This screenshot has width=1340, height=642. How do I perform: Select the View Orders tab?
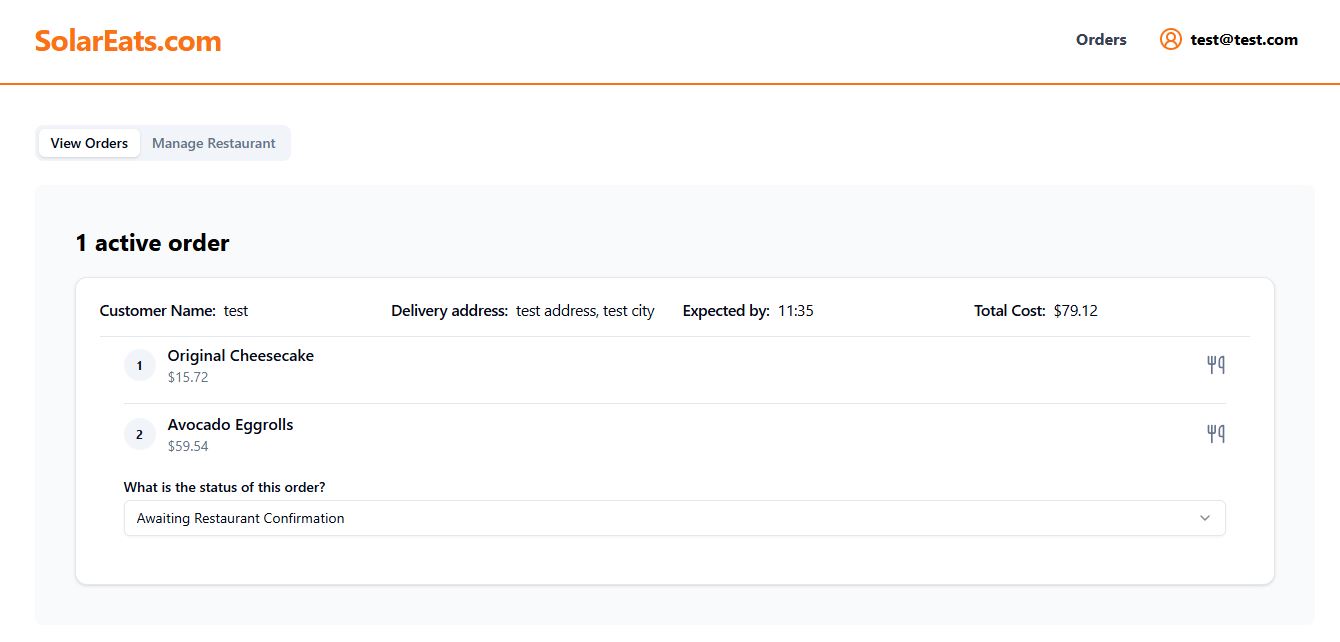[89, 143]
